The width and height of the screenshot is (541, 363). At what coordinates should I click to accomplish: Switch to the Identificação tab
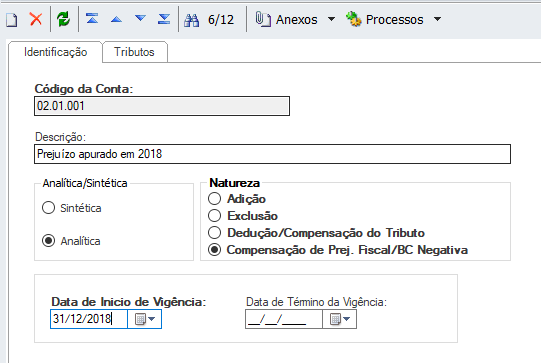[x=56, y=52]
